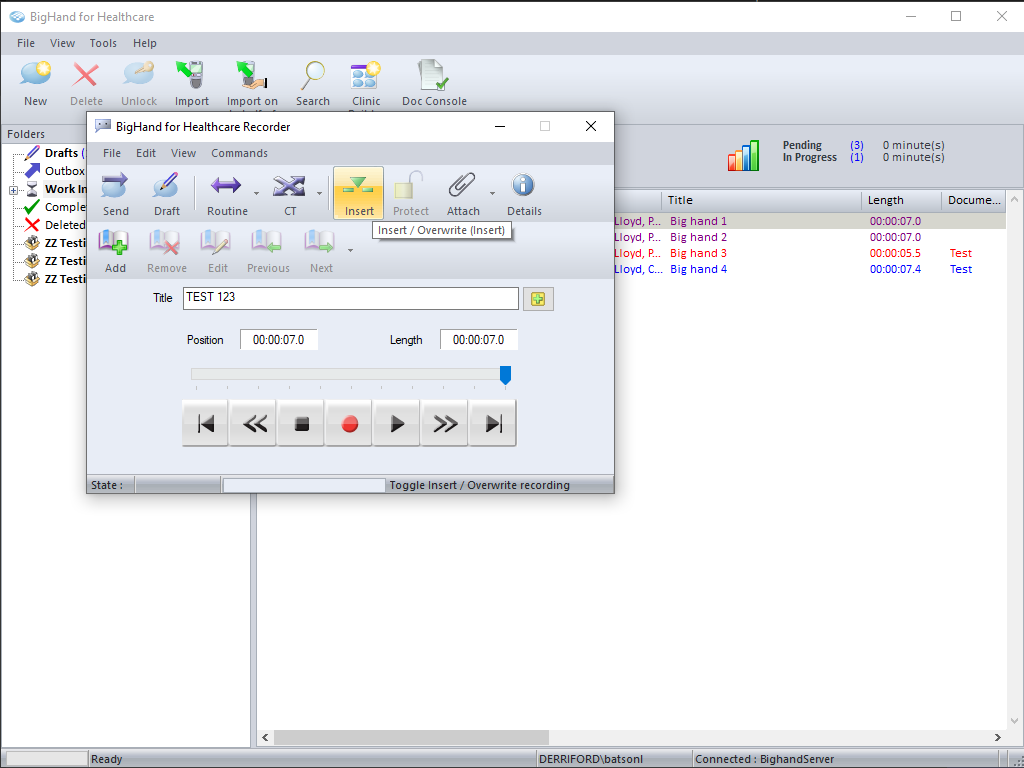Sort list by Document column header
Screen dimensions: 1024x768
(974, 200)
